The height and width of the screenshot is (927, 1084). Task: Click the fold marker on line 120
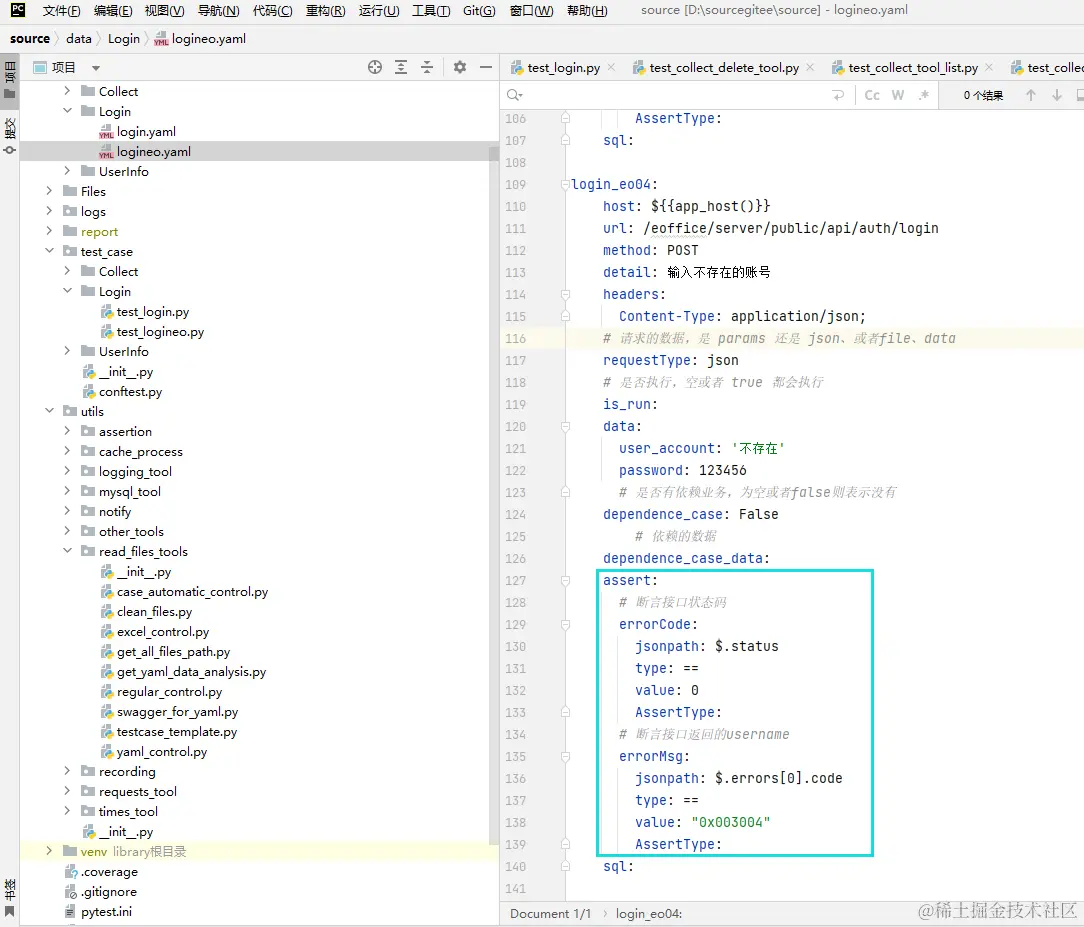[566, 427]
